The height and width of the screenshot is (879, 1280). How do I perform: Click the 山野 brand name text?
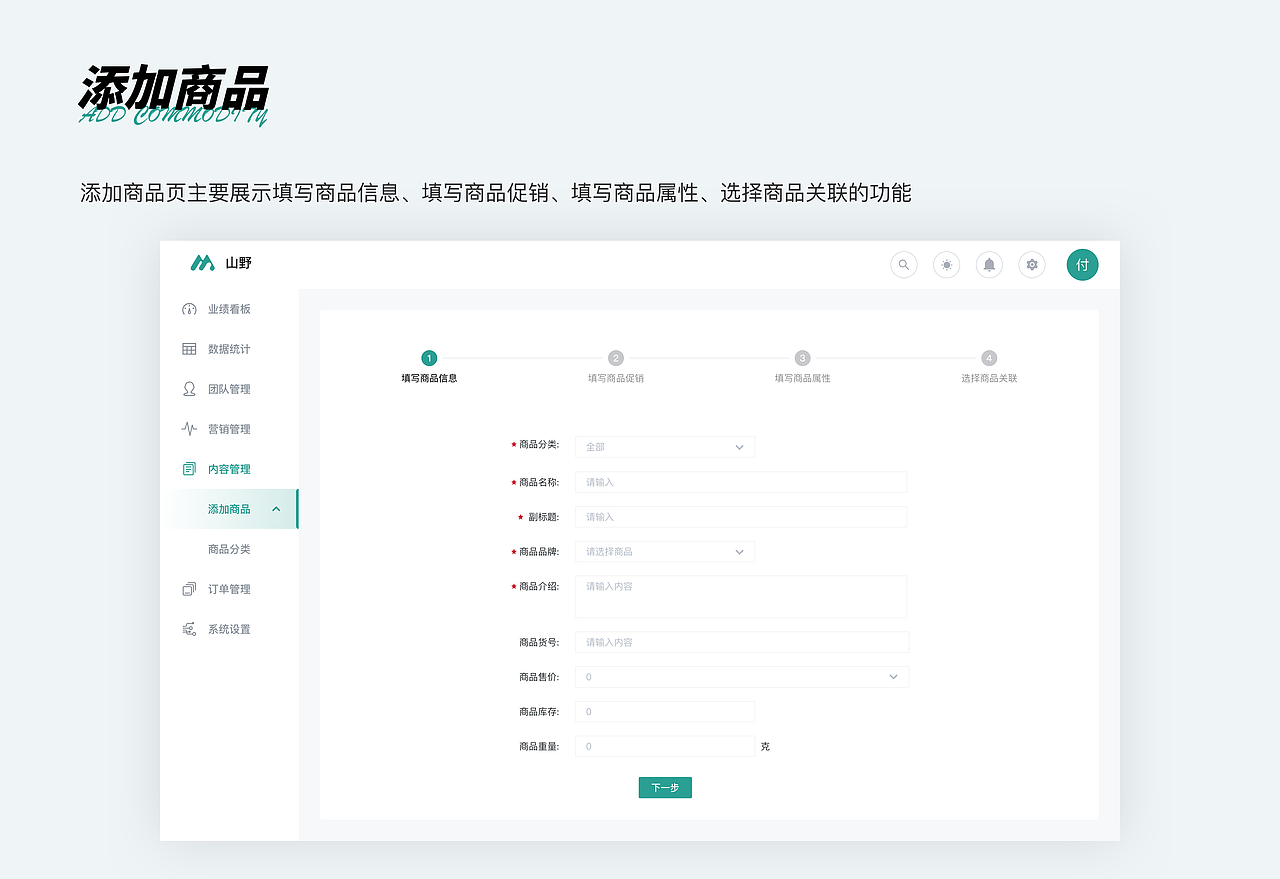(x=239, y=263)
